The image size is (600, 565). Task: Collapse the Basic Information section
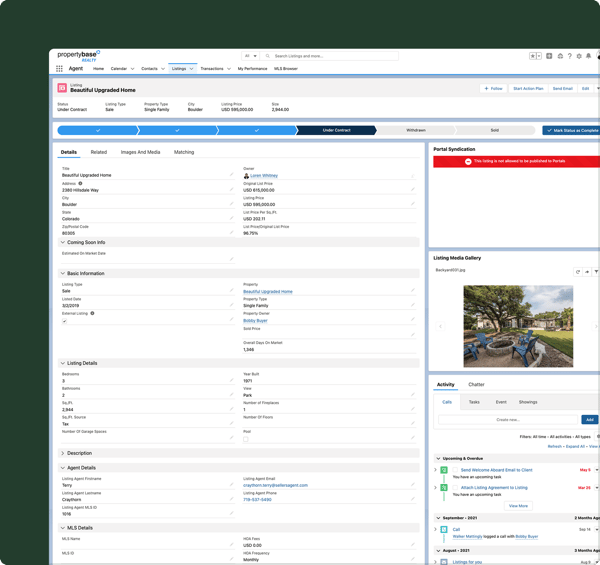pos(63,273)
